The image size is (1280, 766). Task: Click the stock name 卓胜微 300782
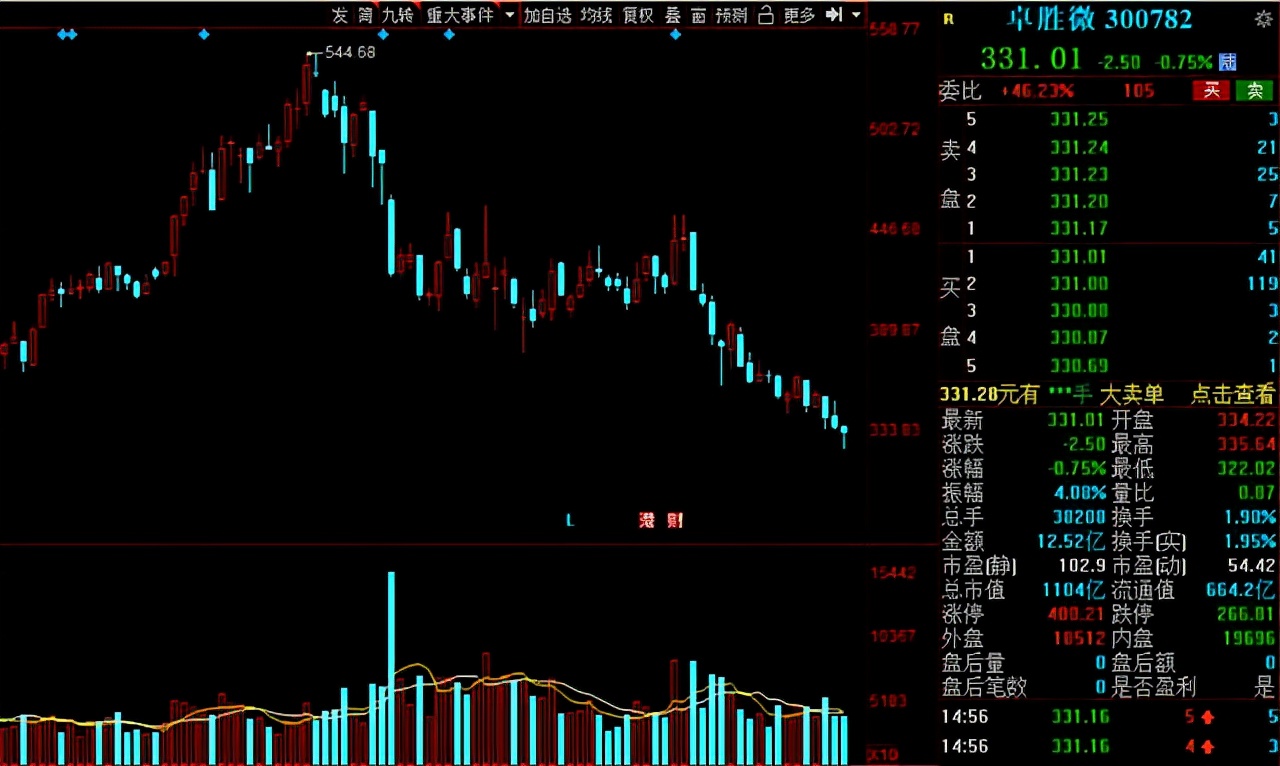tap(1099, 19)
